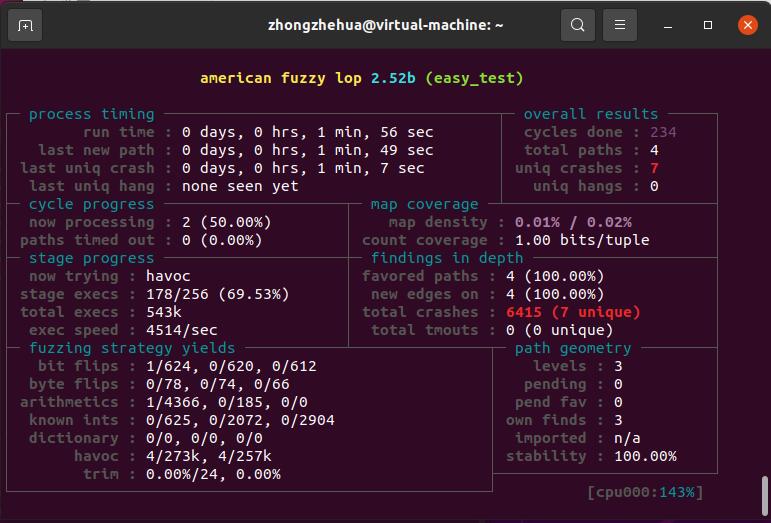Click the stability value 100.00%
Image resolution: width=771 pixels, height=523 pixels.
point(645,456)
